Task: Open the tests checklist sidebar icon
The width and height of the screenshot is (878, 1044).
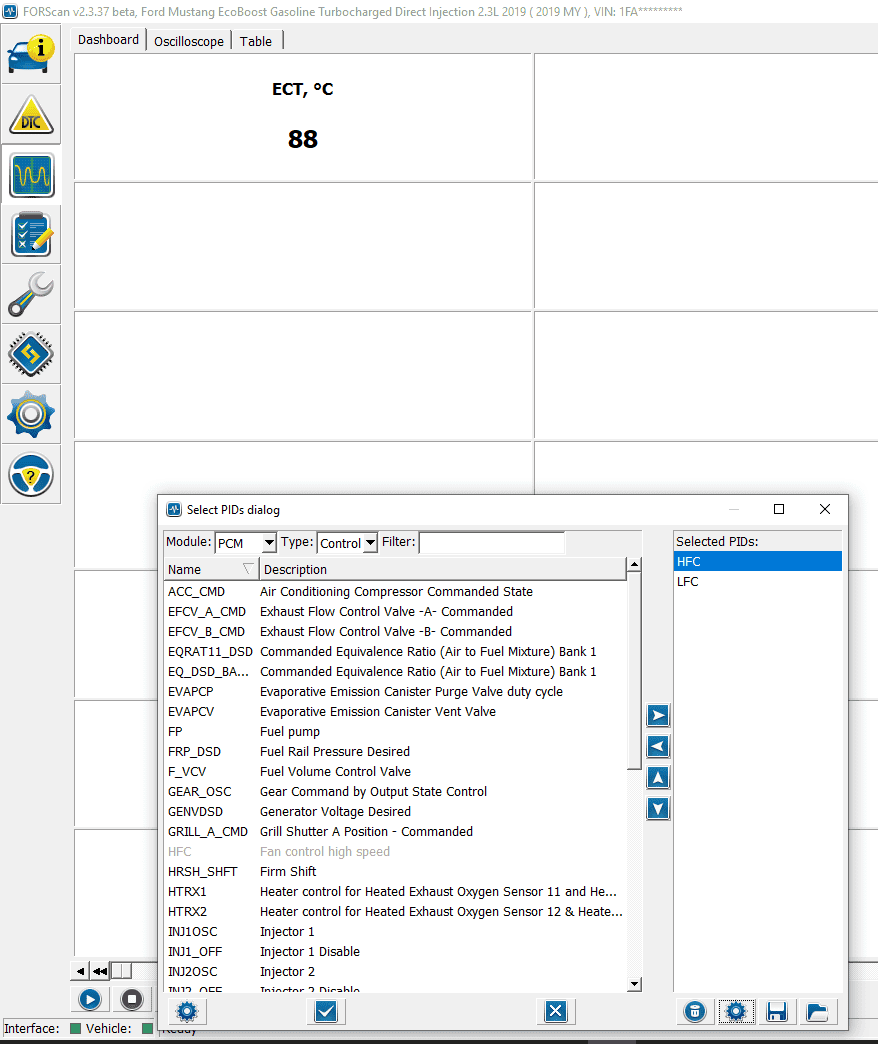Action: (x=31, y=234)
